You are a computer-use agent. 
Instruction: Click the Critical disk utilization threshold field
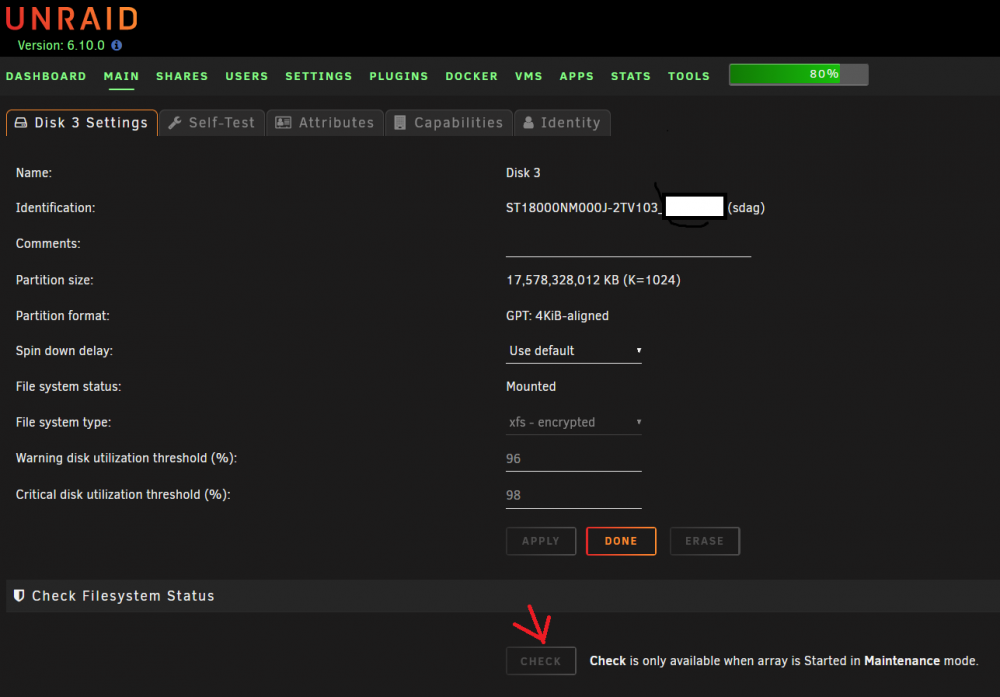[x=573, y=495]
